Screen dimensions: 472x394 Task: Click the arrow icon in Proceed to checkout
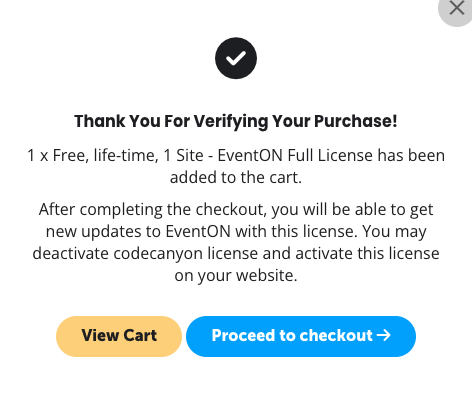point(384,335)
